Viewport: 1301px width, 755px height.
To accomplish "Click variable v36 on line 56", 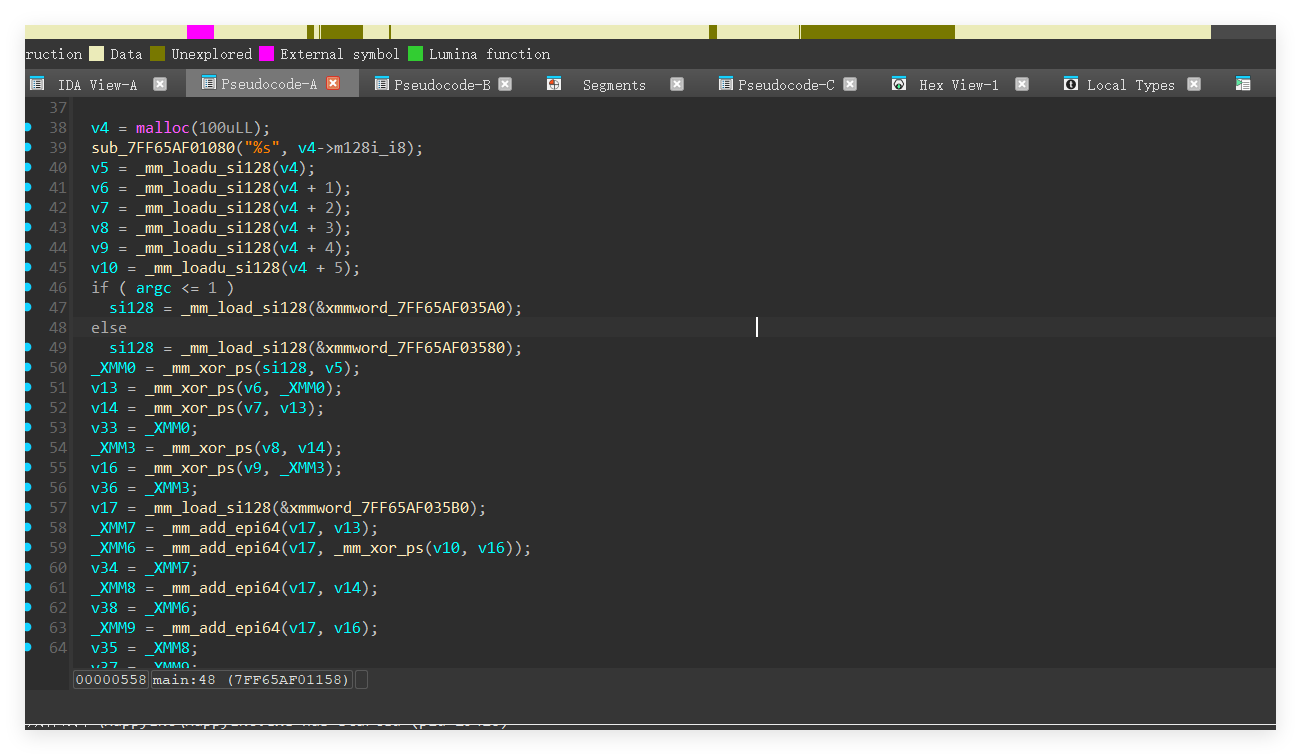I will coord(104,488).
